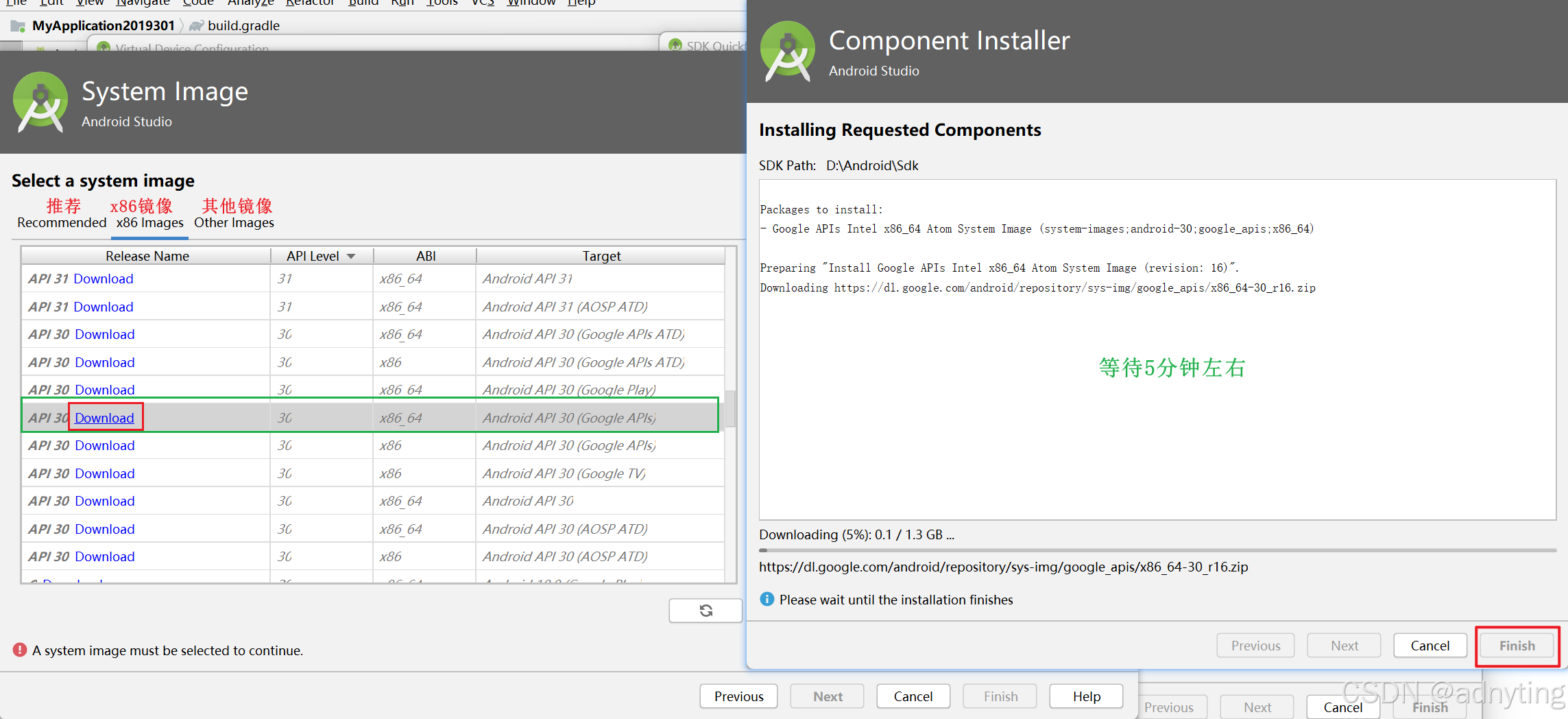Click Next in the Component Installer dialog
Image resolution: width=1568 pixels, height=719 pixels.
click(1344, 646)
